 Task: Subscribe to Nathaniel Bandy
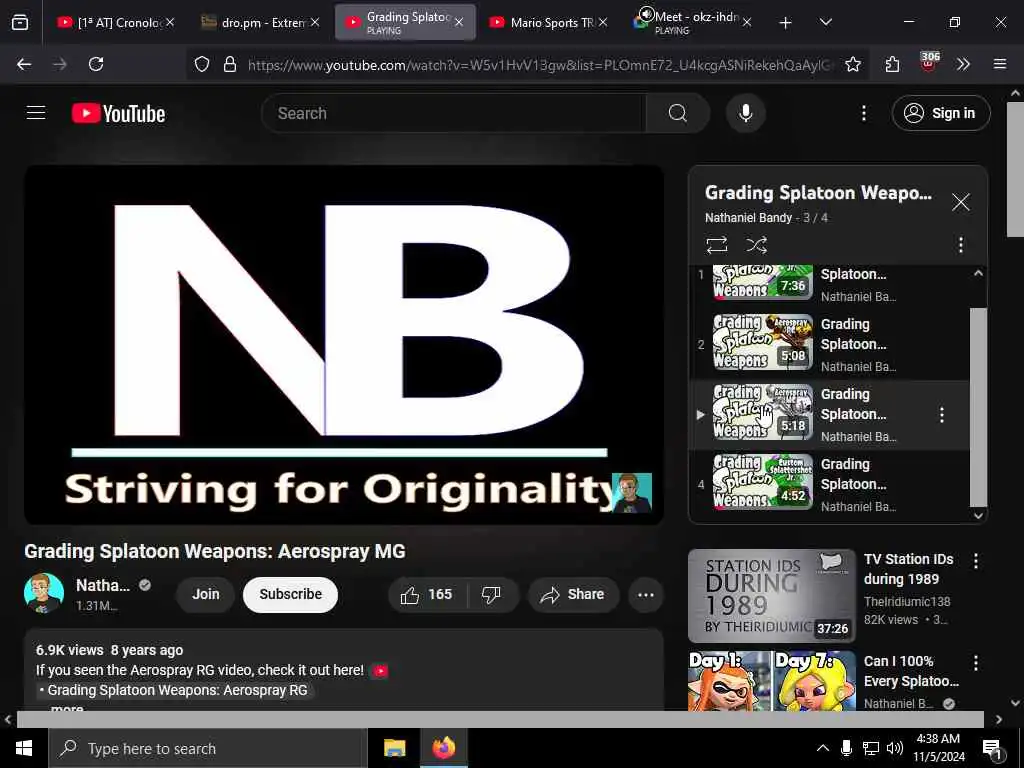tap(290, 594)
